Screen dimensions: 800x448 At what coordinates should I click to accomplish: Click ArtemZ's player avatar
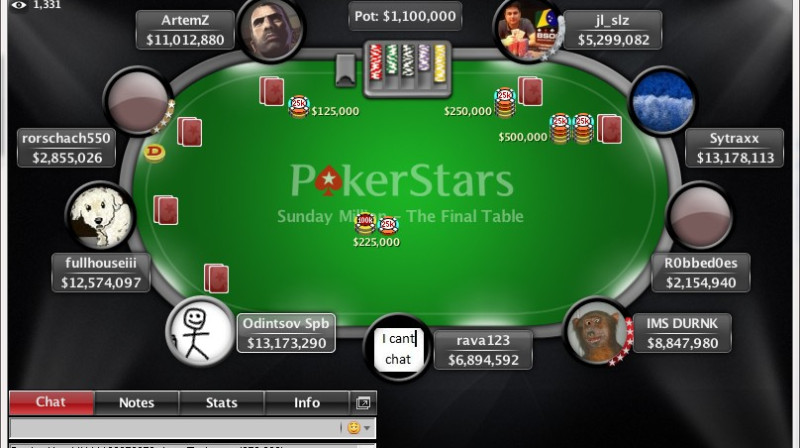pyautogui.click(x=271, y=31)
